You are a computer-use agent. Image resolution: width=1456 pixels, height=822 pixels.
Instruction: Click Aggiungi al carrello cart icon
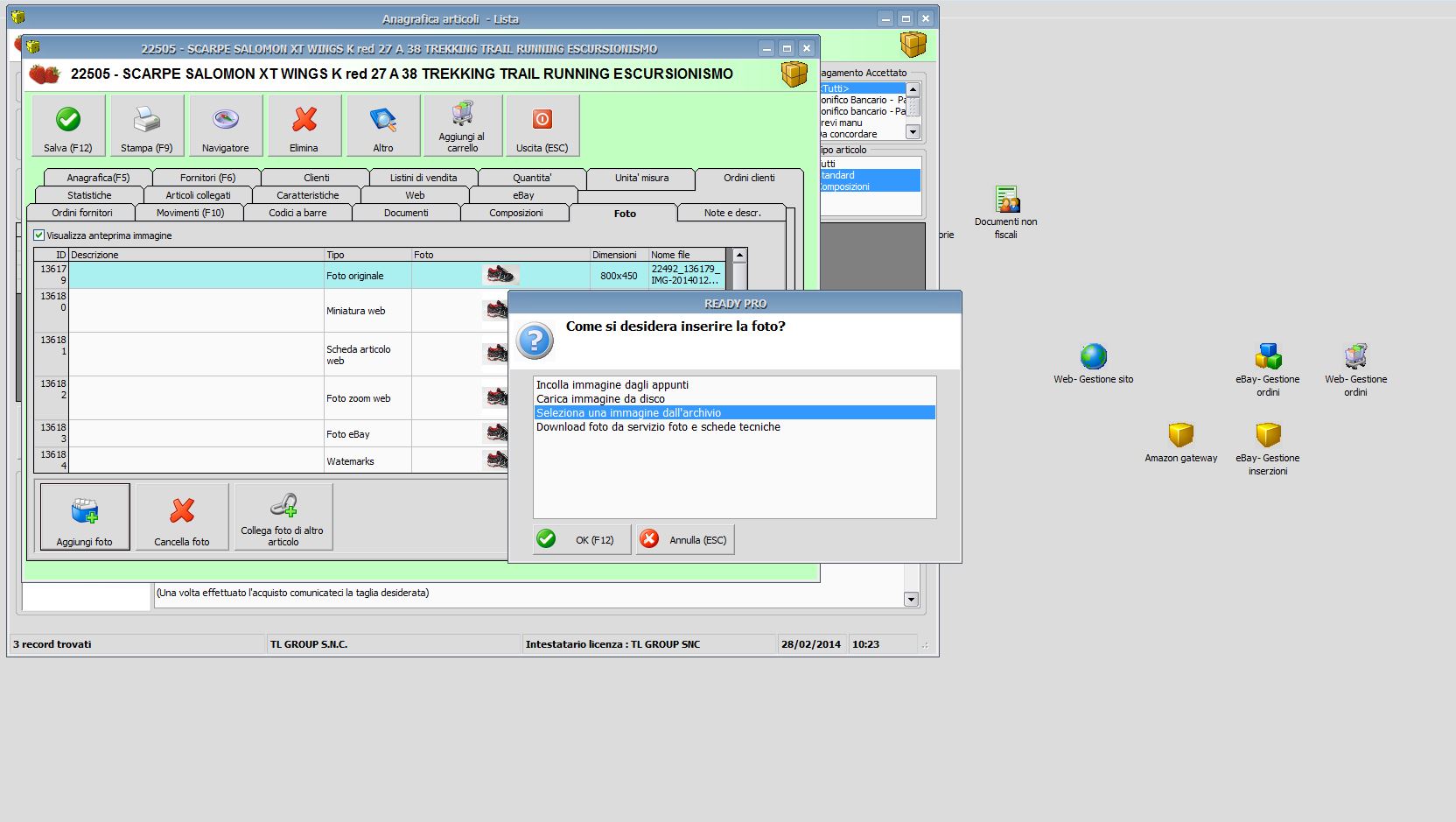(462, 114)
